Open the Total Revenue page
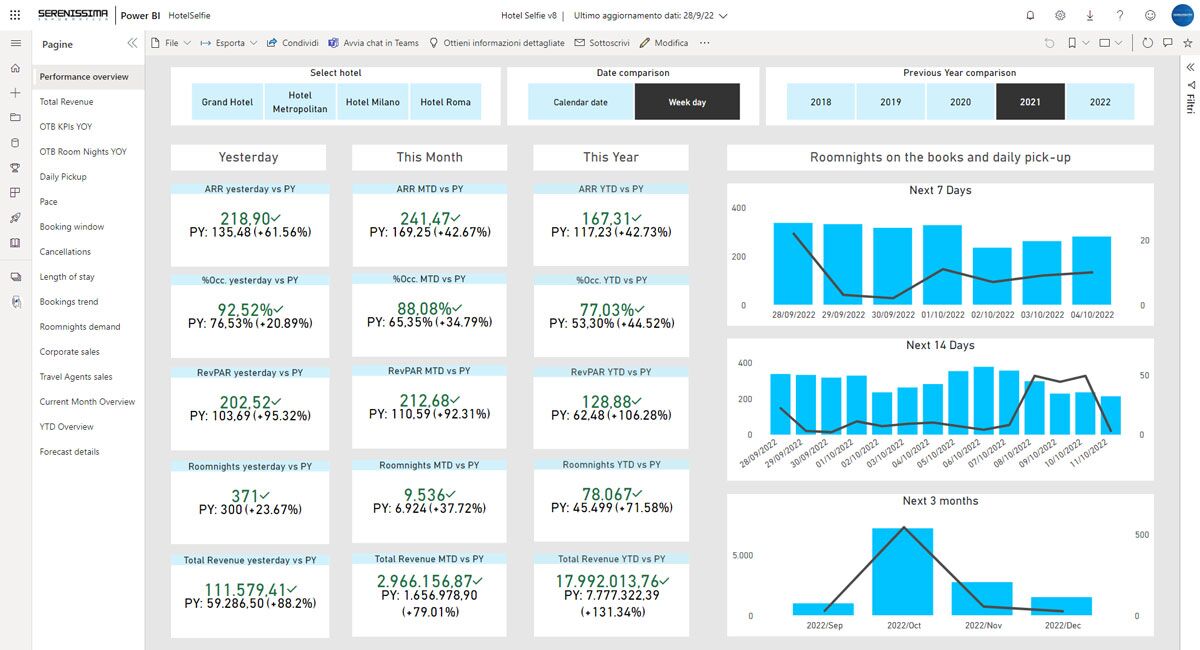 [x=66, y=102]
